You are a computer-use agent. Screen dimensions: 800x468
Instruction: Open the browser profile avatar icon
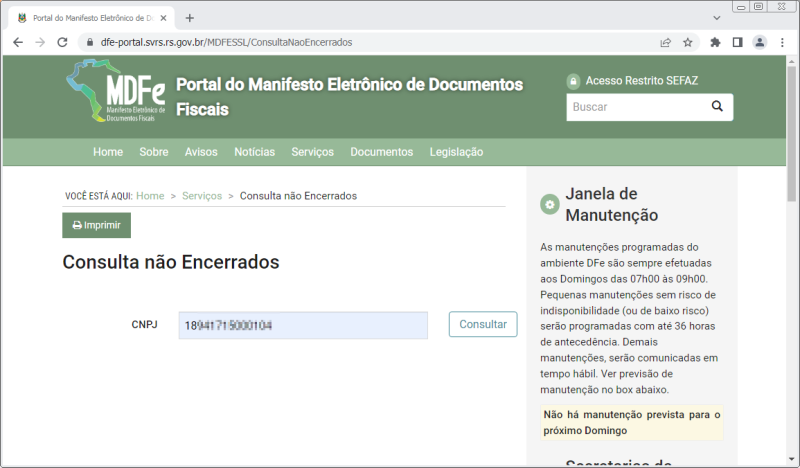(760, 42)
